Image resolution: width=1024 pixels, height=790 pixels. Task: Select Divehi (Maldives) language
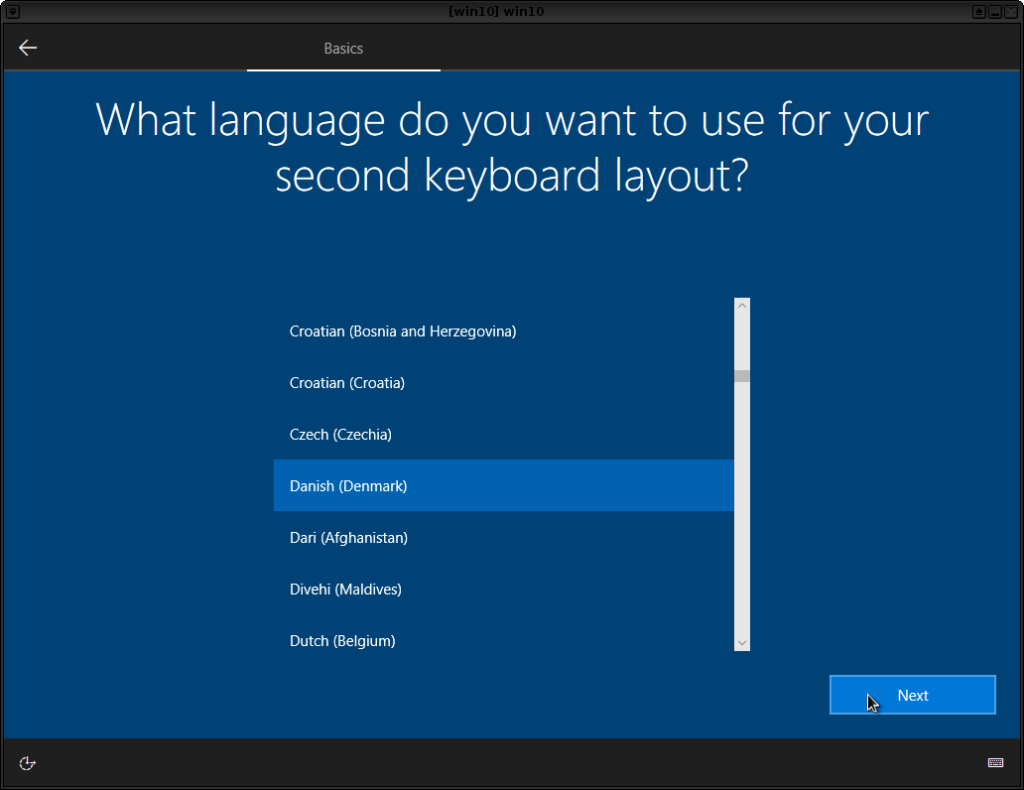504,589
